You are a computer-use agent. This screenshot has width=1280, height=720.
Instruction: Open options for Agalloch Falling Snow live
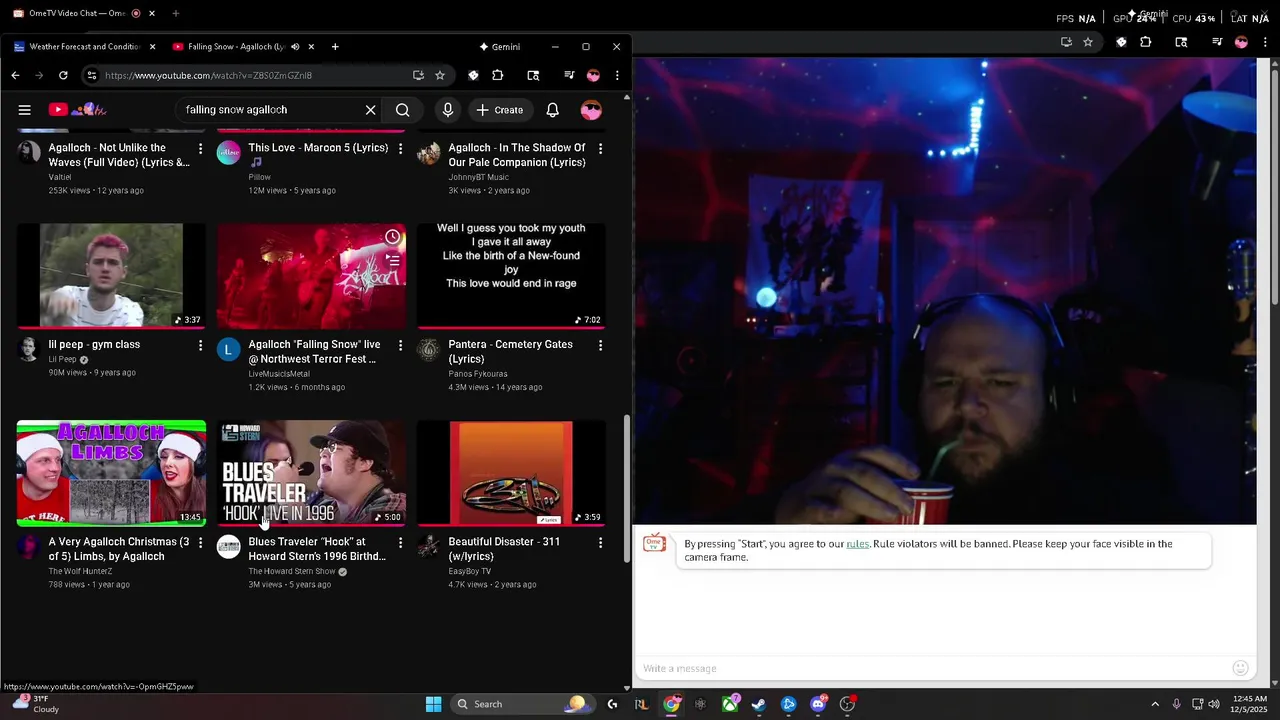pos(400,346)
